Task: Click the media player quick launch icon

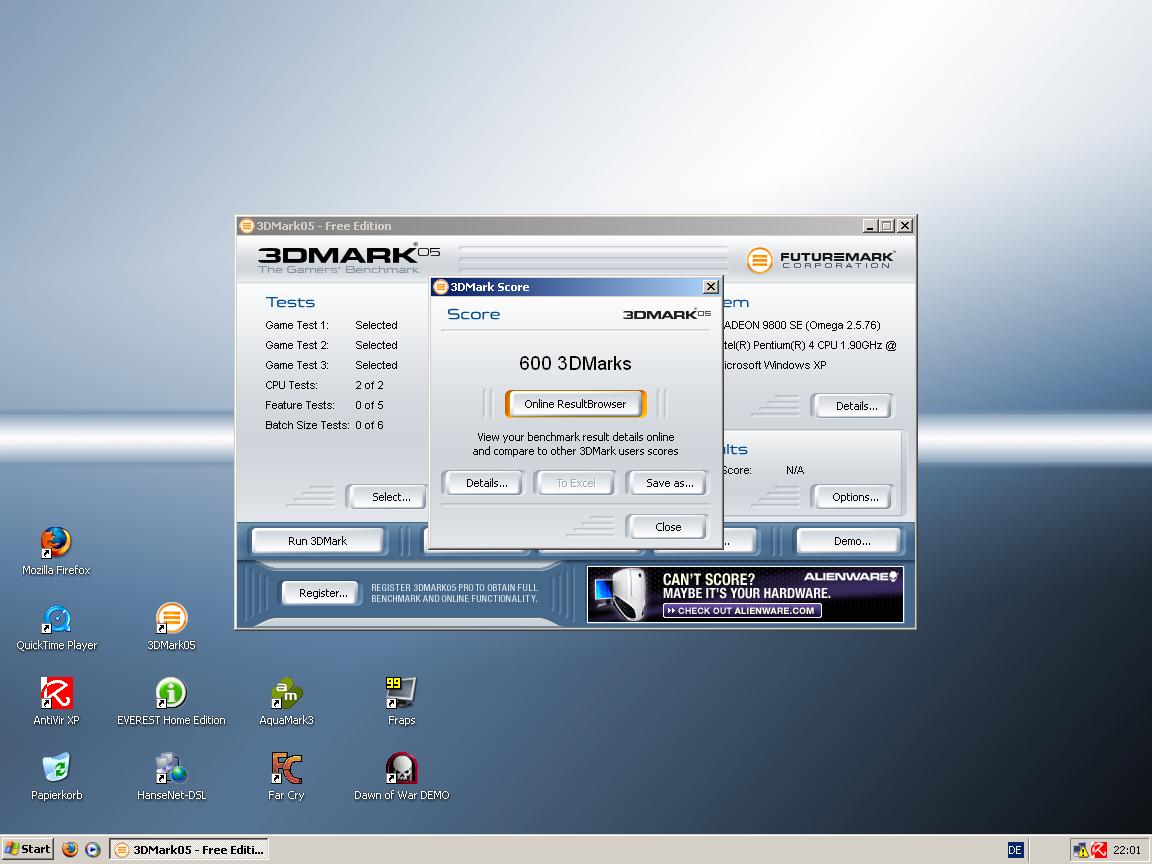Action: coord(93,849)
